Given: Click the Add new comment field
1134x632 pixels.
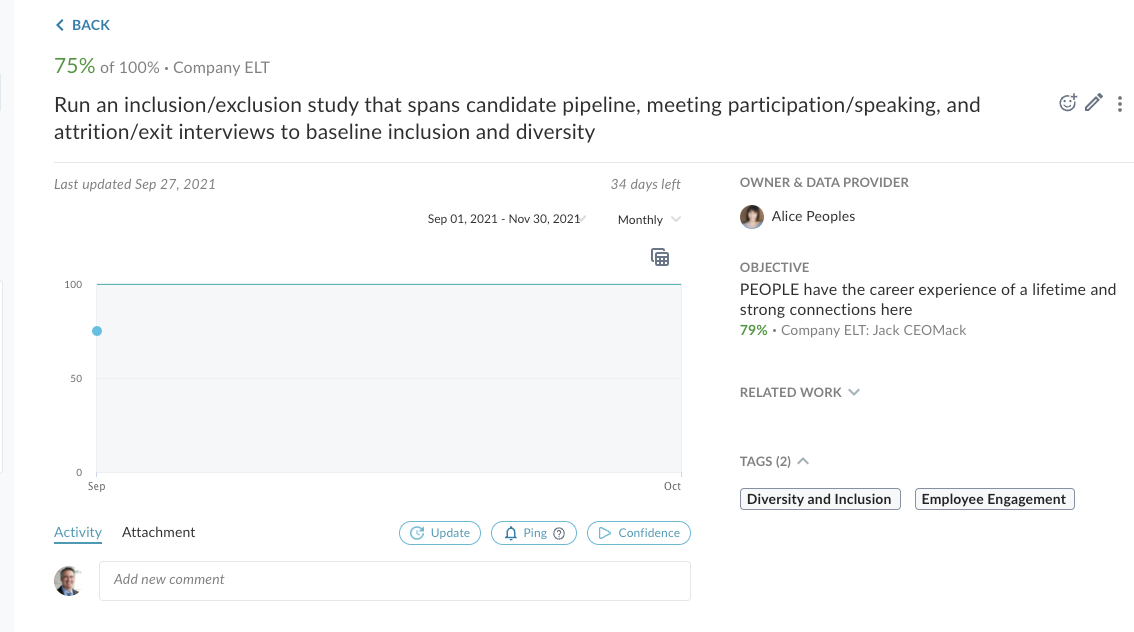Looking at the screenshot, I should click(x=395, y=581).
